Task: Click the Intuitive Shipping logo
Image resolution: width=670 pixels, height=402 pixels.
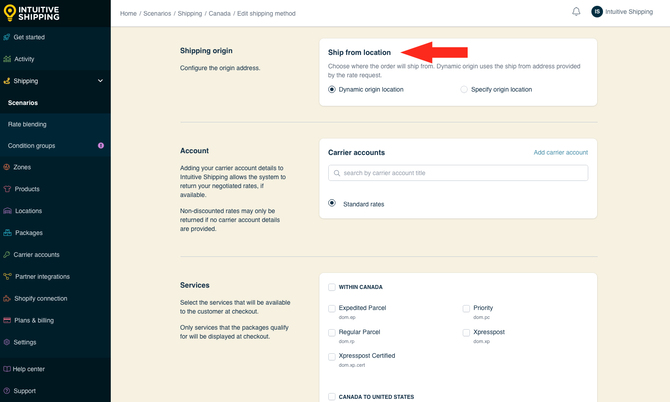Action: 31,13
